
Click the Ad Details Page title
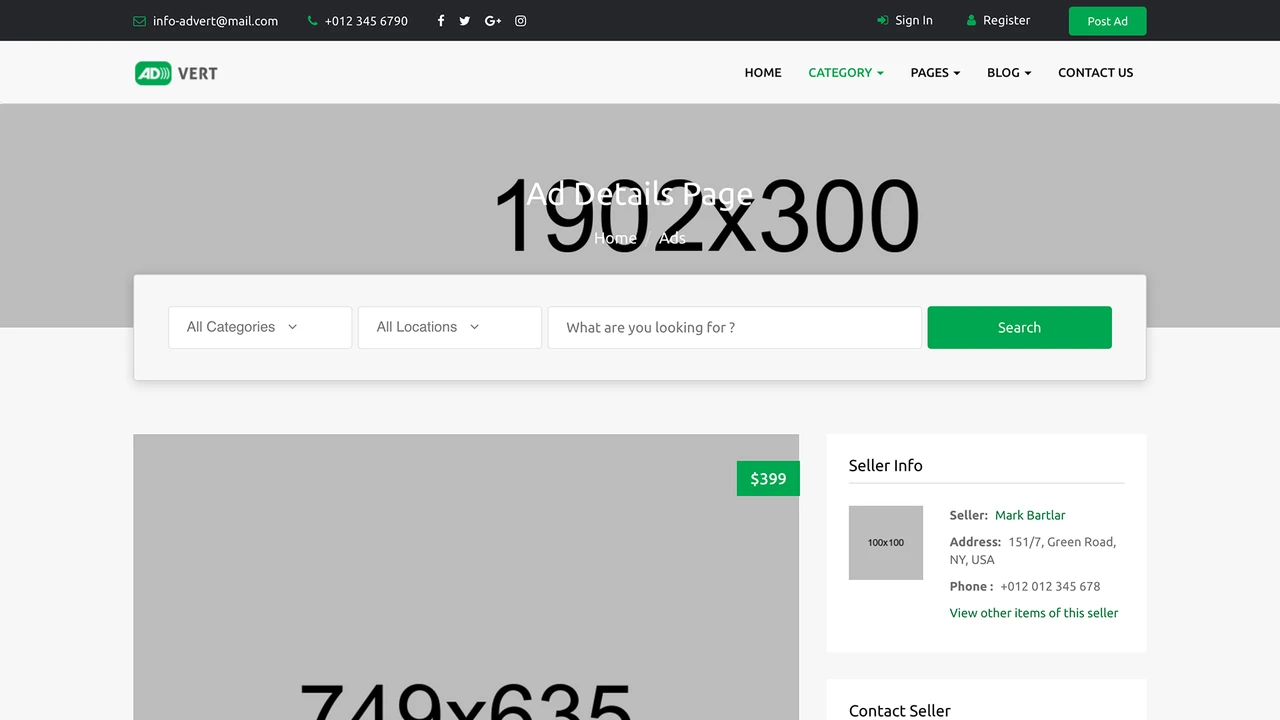point(640,193)
